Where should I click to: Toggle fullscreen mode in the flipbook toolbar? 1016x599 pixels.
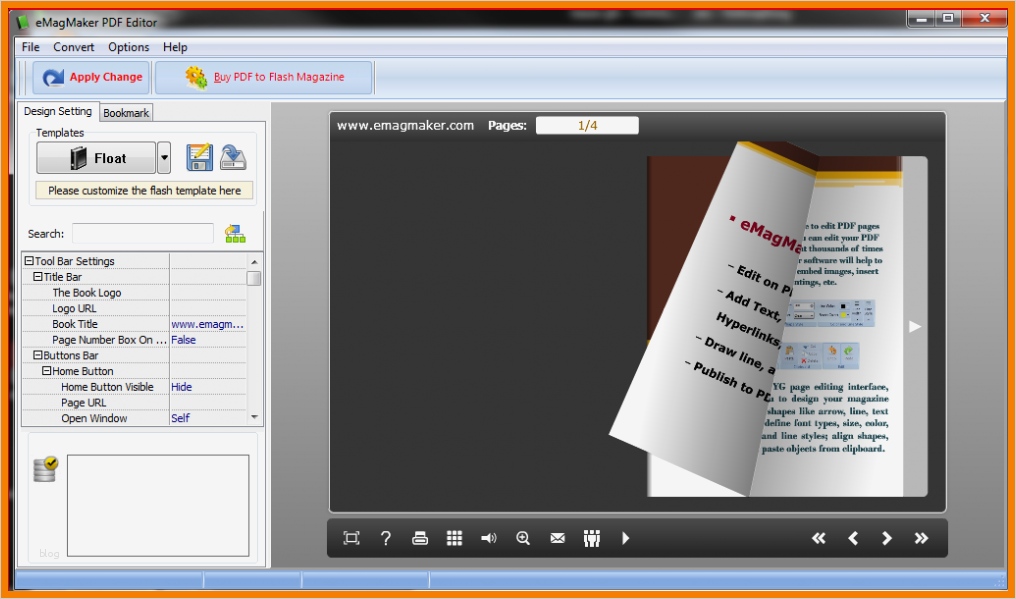tap(350, 538)
